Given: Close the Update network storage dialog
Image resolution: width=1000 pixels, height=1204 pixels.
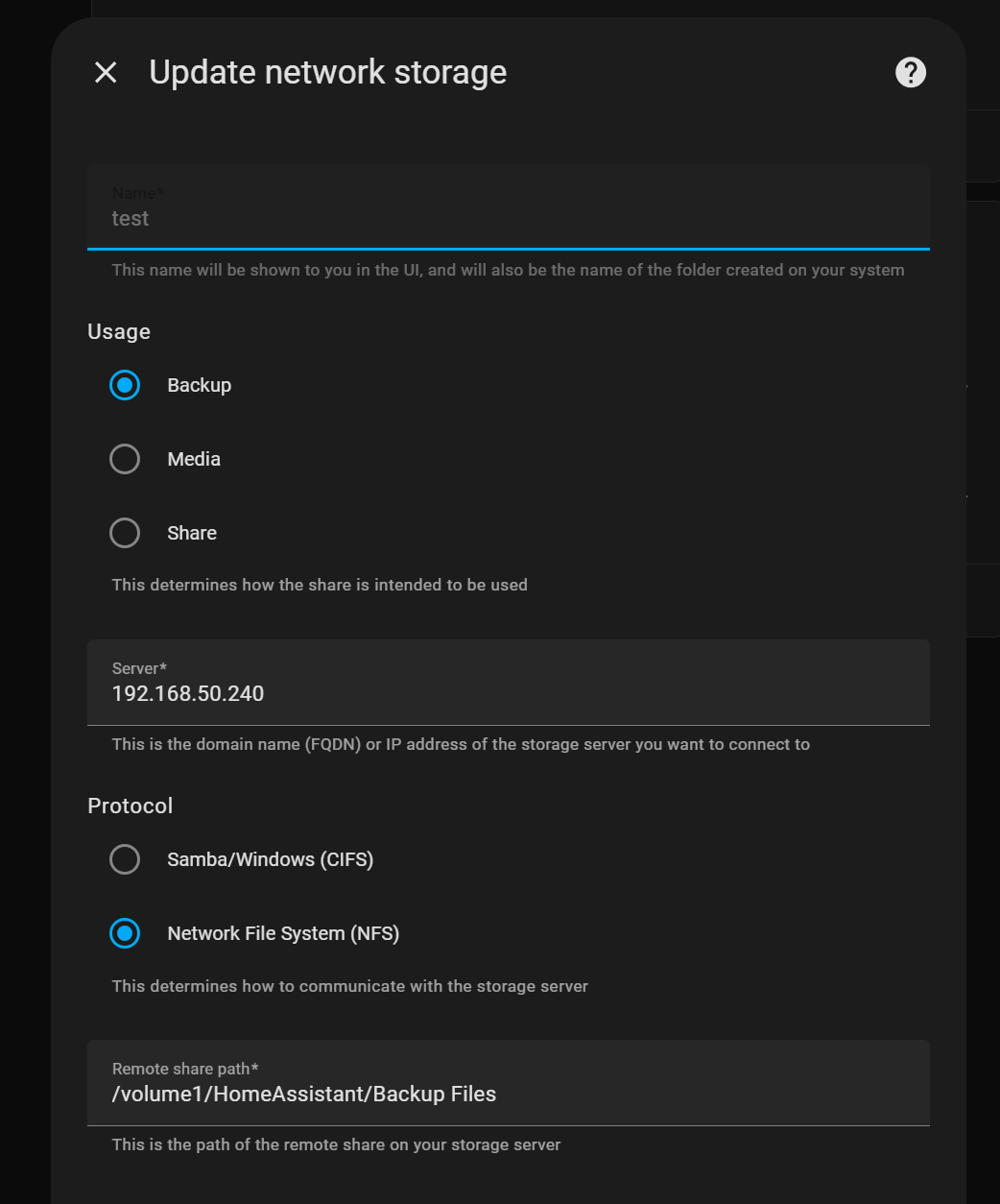Looking at the screenshot, I should [106, 72].
